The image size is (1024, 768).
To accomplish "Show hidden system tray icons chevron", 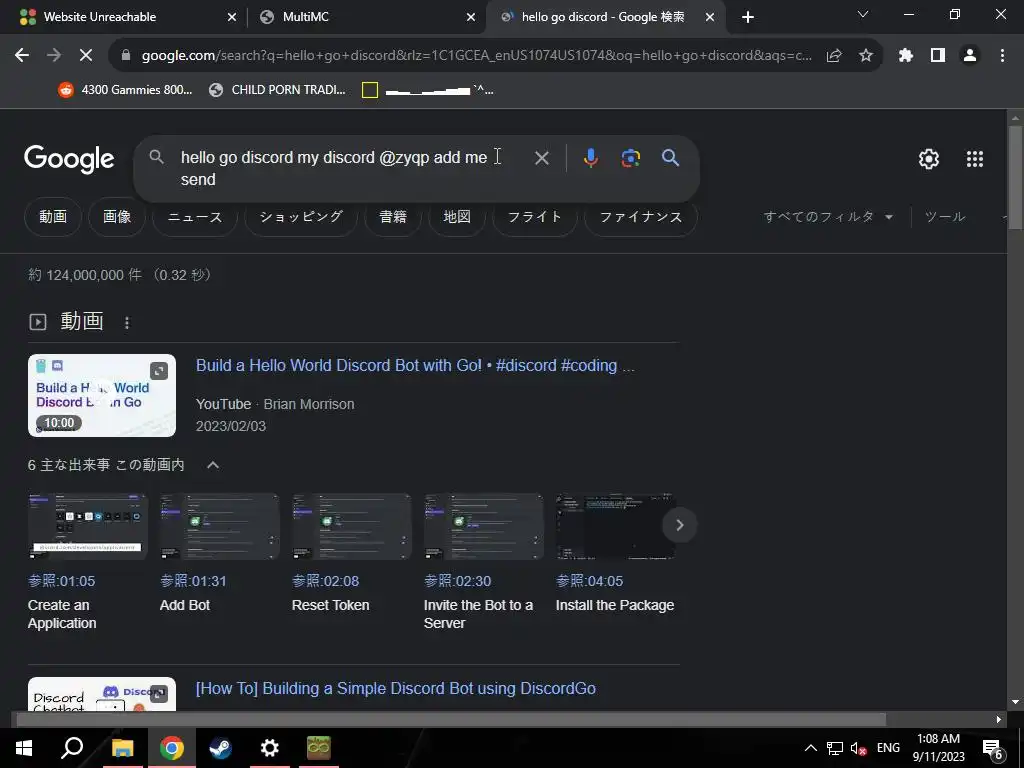I will tap(810, 748).
